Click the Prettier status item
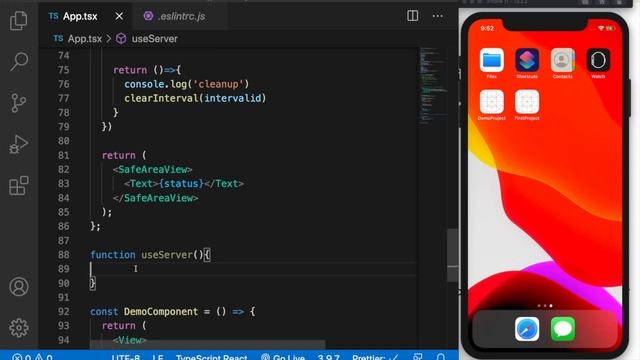Viewport: 640px width, 360px height. [x=375, y=357]
